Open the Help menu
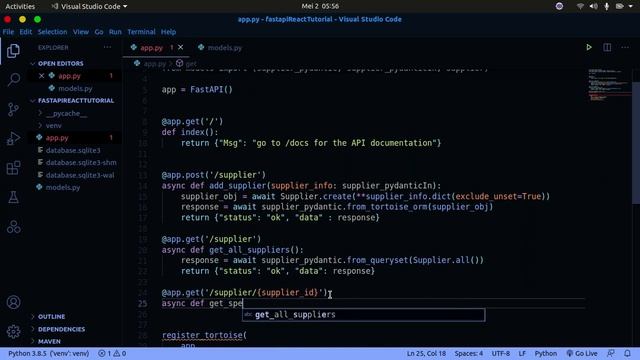The height and width of the screenshot is (360, 640). [168, 32]
